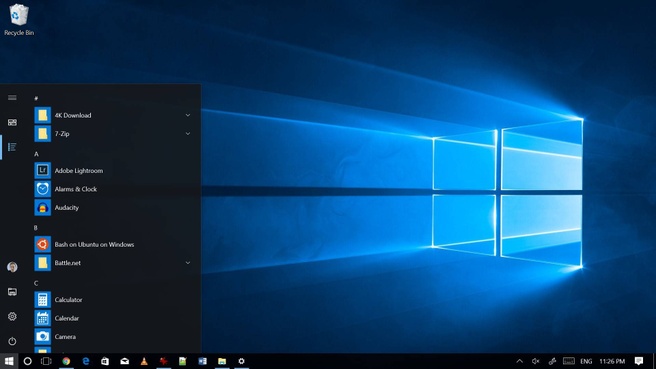Click the Power button in Start menu
The width and height of the screenshot is (656, 369).
[12, 341]
